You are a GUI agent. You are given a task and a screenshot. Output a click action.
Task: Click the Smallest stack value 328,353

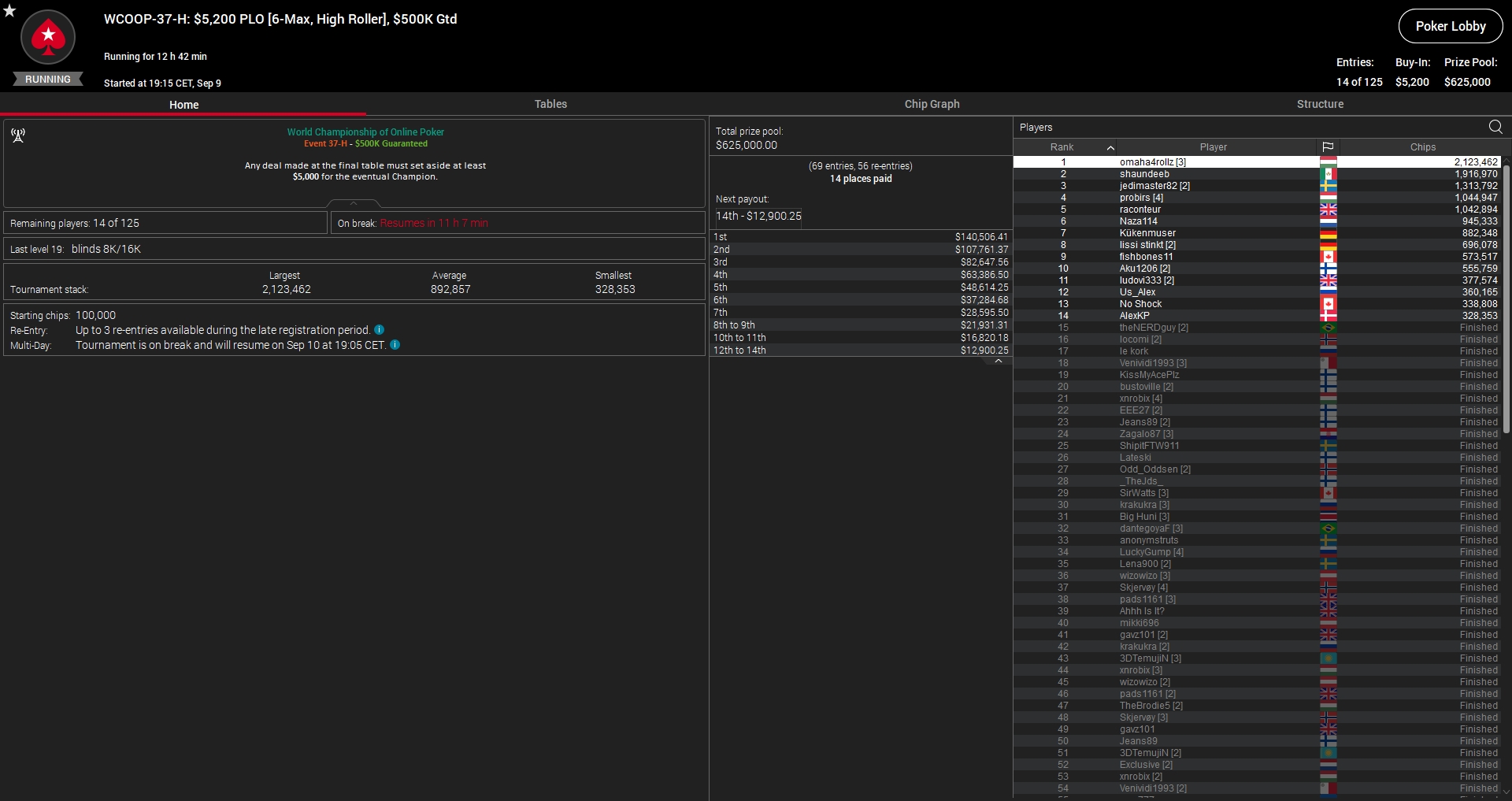coord(615,290)
